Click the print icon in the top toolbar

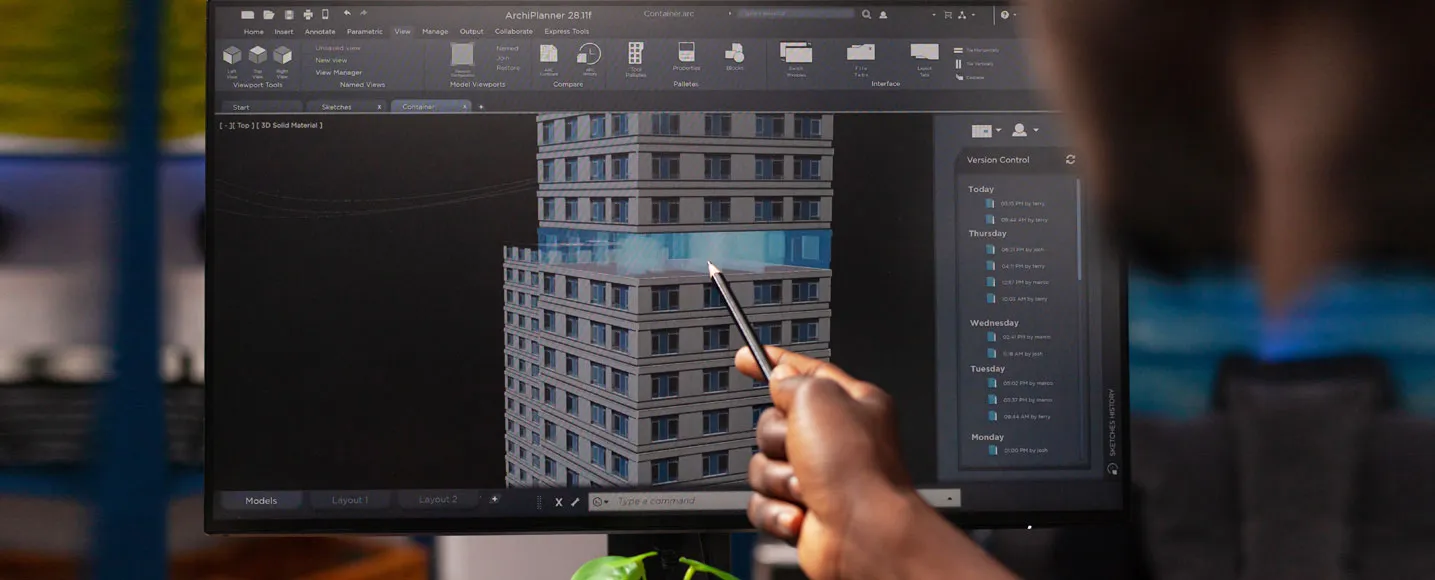click(308, 15)
